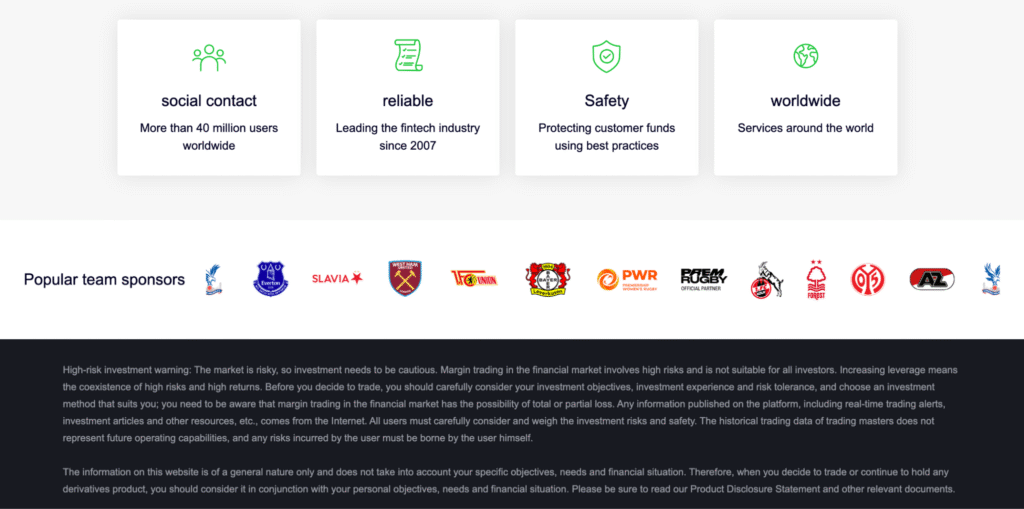The height and width of the screenshot is (509, 1024).
Task: Click the West Ham United crest
Action: (405, 279)
